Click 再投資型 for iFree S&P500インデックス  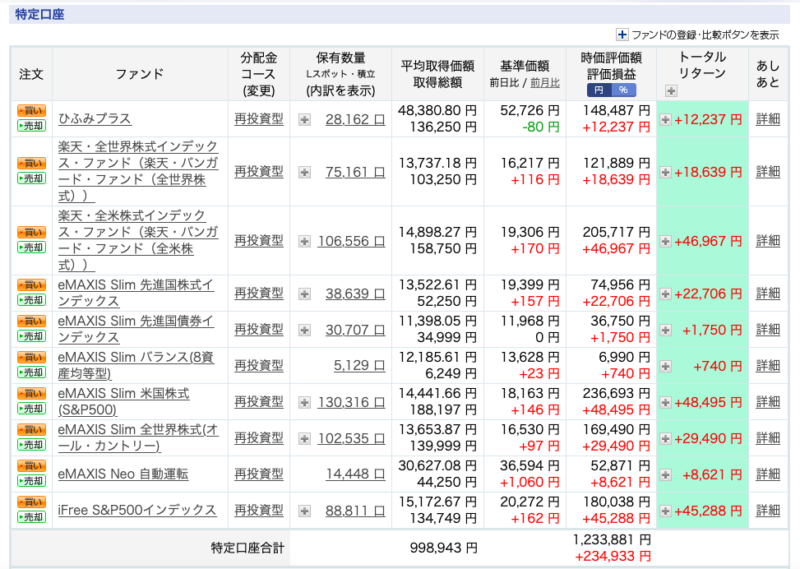(x=259, y=510)
